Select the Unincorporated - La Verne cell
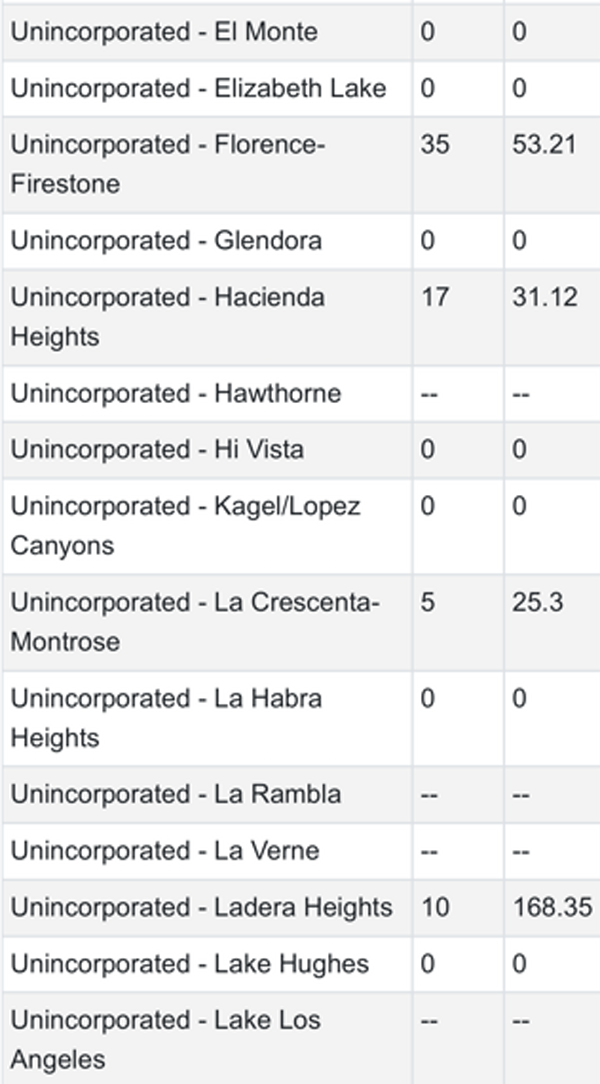Image resolution: width=600 pixels, height=1084 pixels. 207,850
